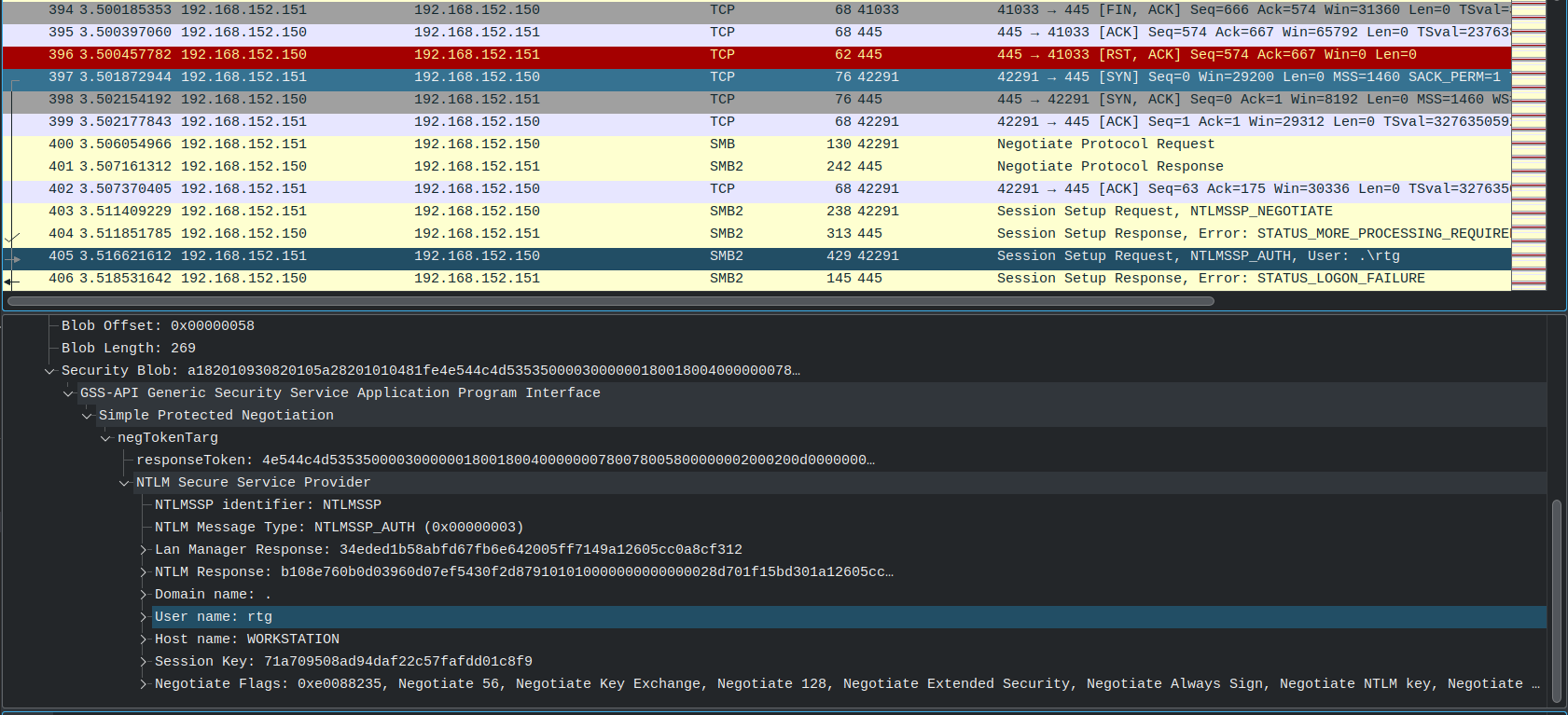
Task: Select packet 400 Negotiate Protocol Request
Action: click(756, 144)
